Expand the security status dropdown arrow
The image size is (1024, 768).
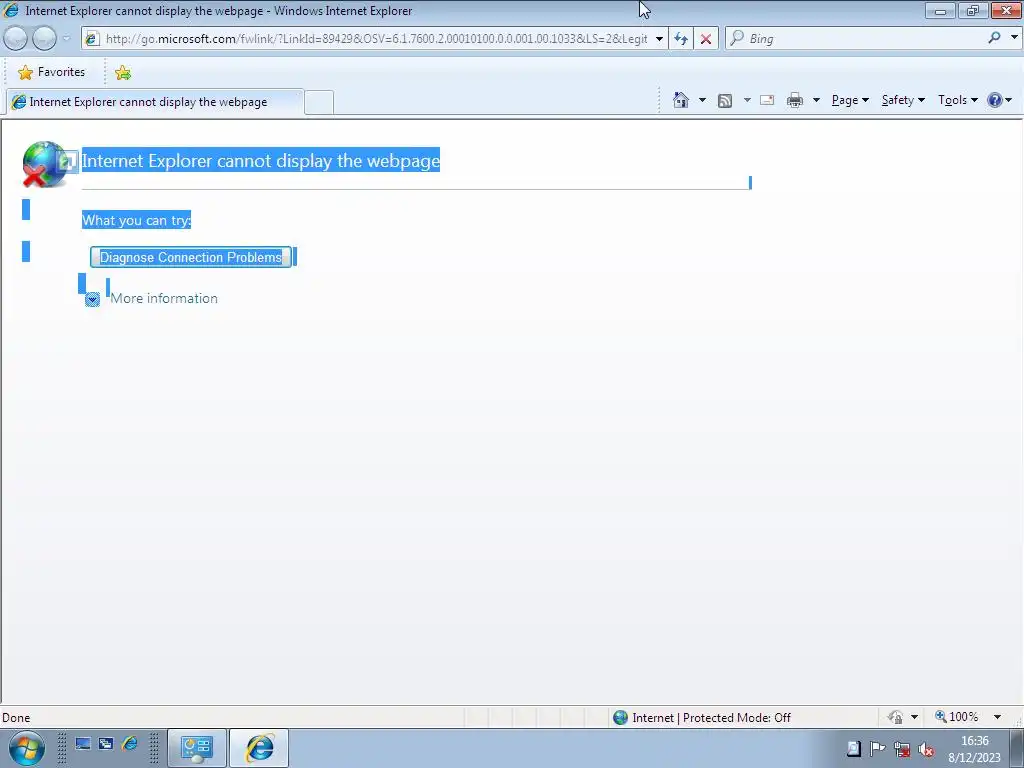coord(914,717)
